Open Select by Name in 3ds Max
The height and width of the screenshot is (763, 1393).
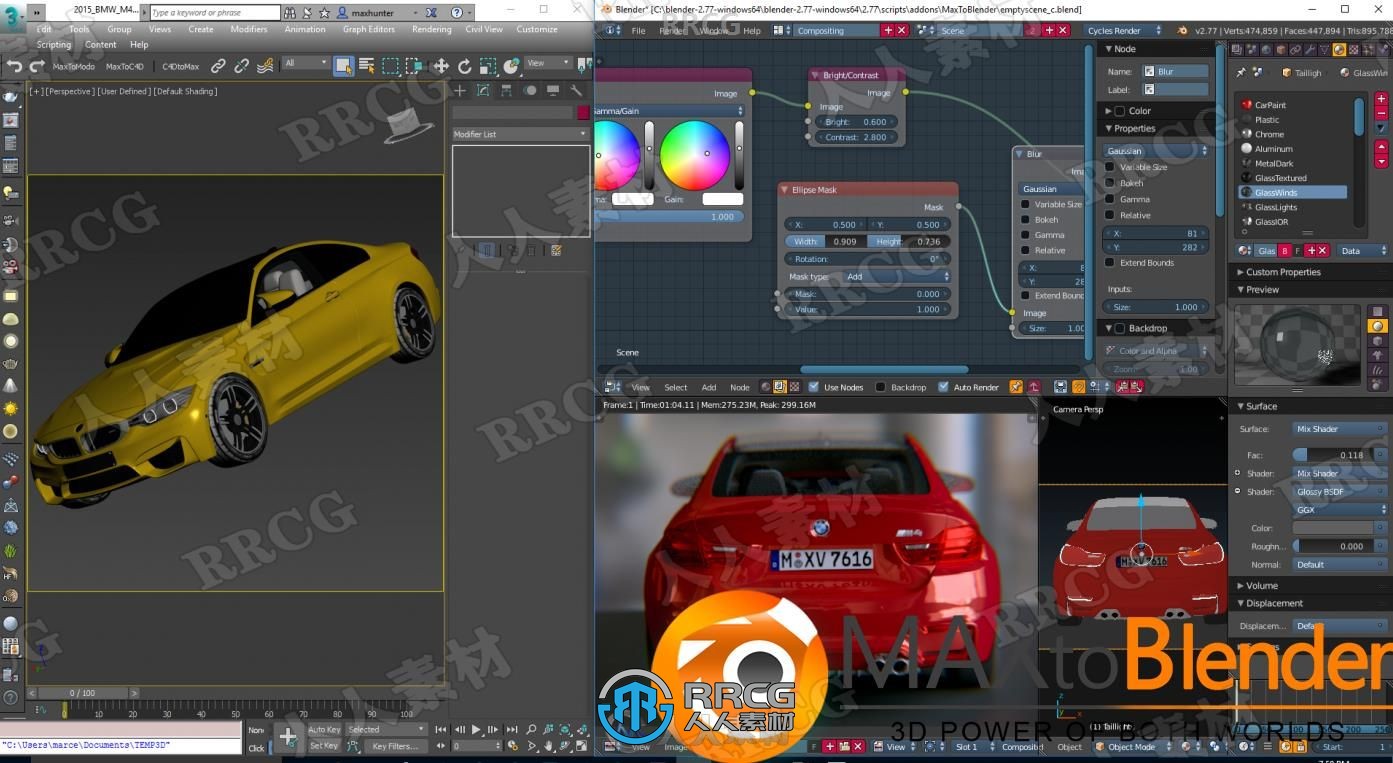(x=367, y=66)
